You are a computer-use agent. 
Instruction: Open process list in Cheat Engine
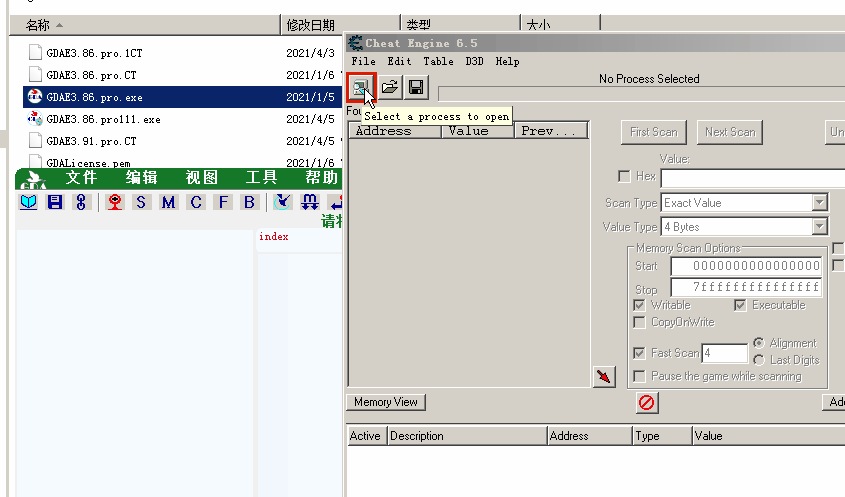tap(361, 87)
